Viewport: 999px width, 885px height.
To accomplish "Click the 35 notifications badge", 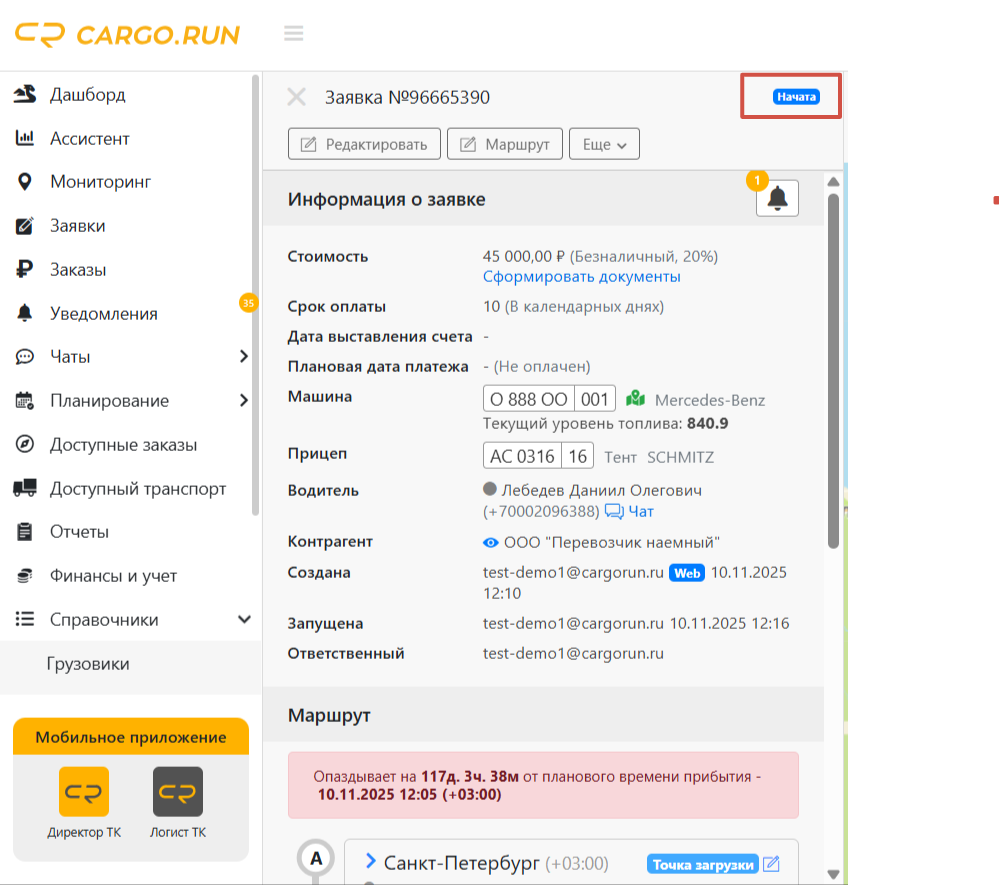I will (x=248, y=303).
